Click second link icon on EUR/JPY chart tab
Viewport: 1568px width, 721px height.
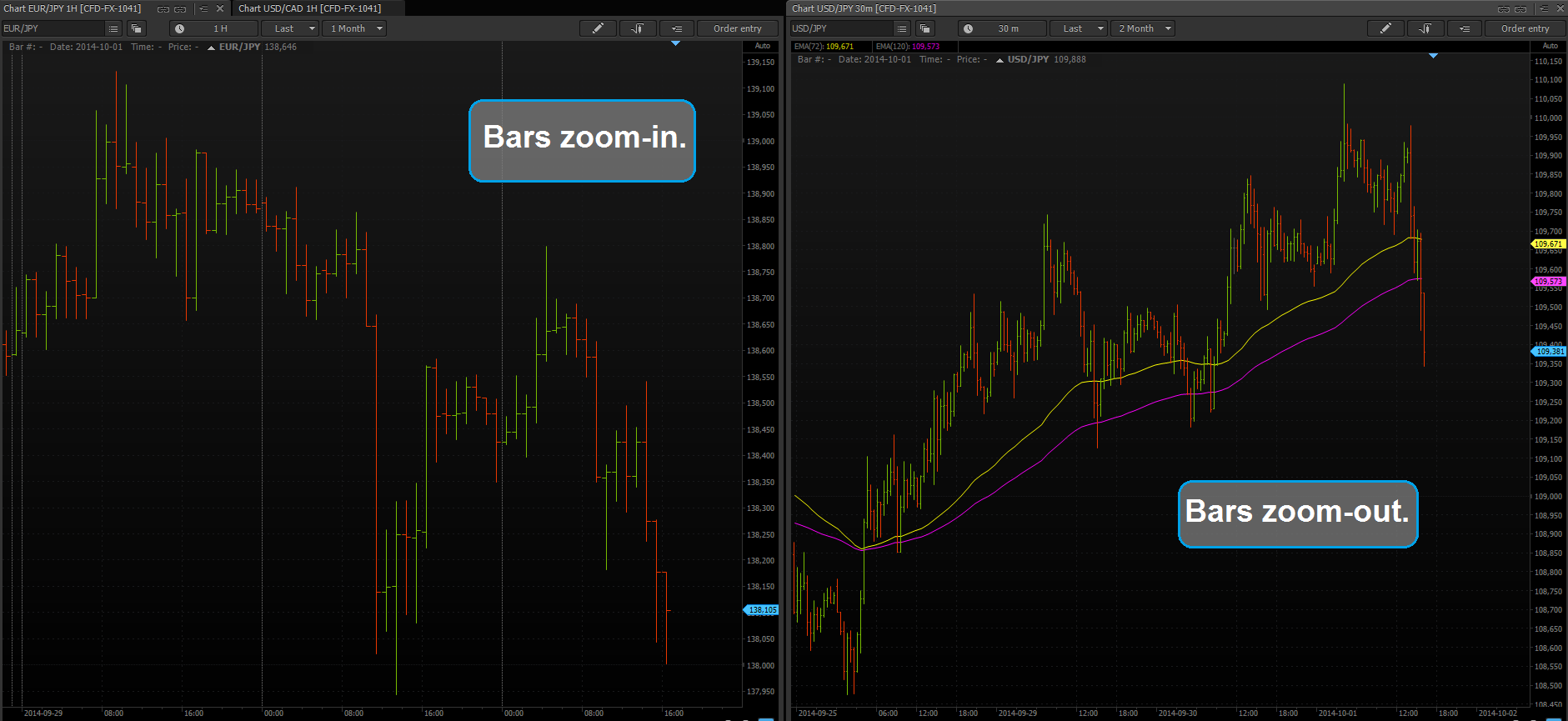180,8
